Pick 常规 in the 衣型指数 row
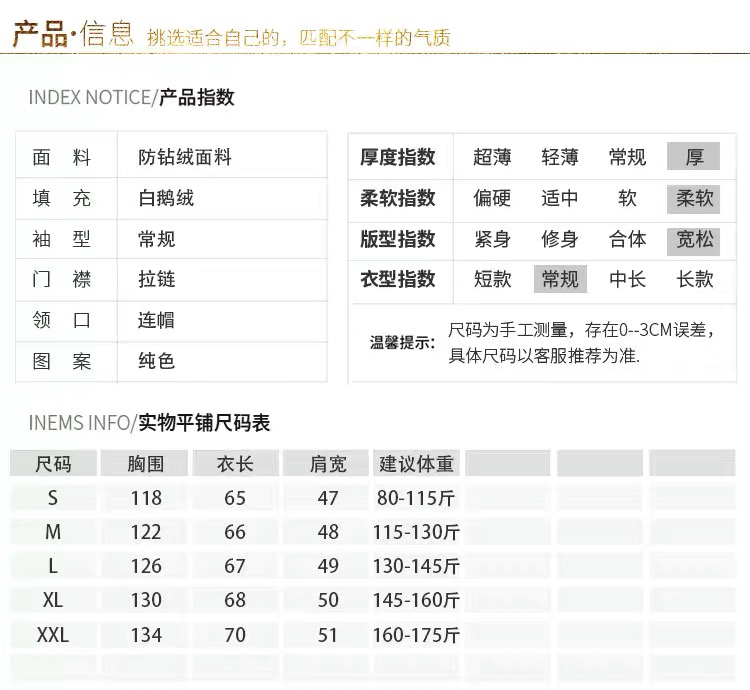 [x=560, y=279]
